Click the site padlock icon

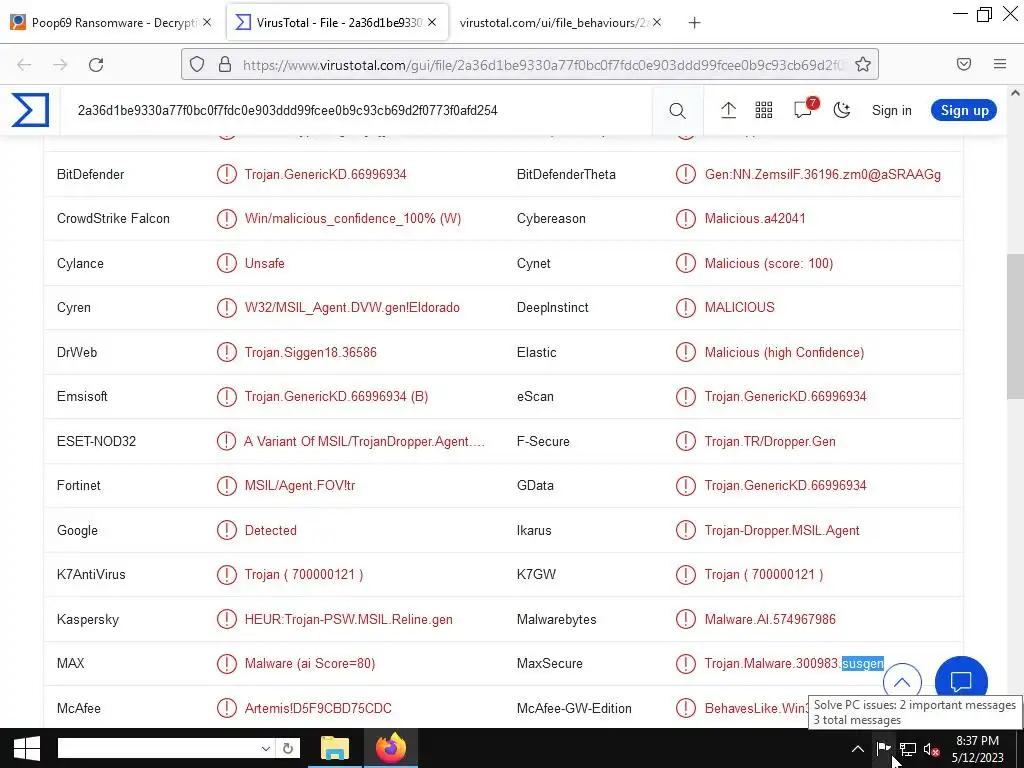[225, 65]
